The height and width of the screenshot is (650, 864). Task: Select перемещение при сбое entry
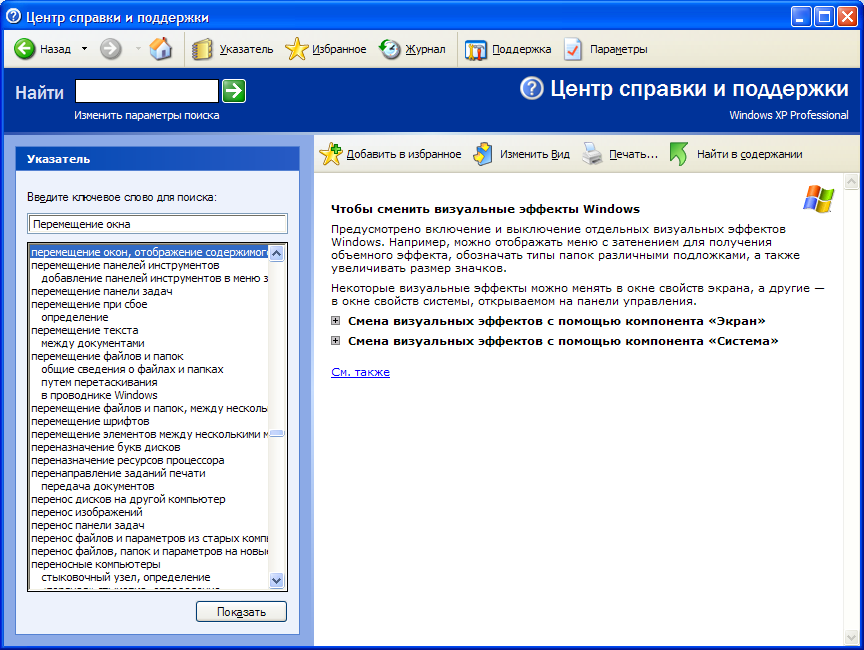89,304
